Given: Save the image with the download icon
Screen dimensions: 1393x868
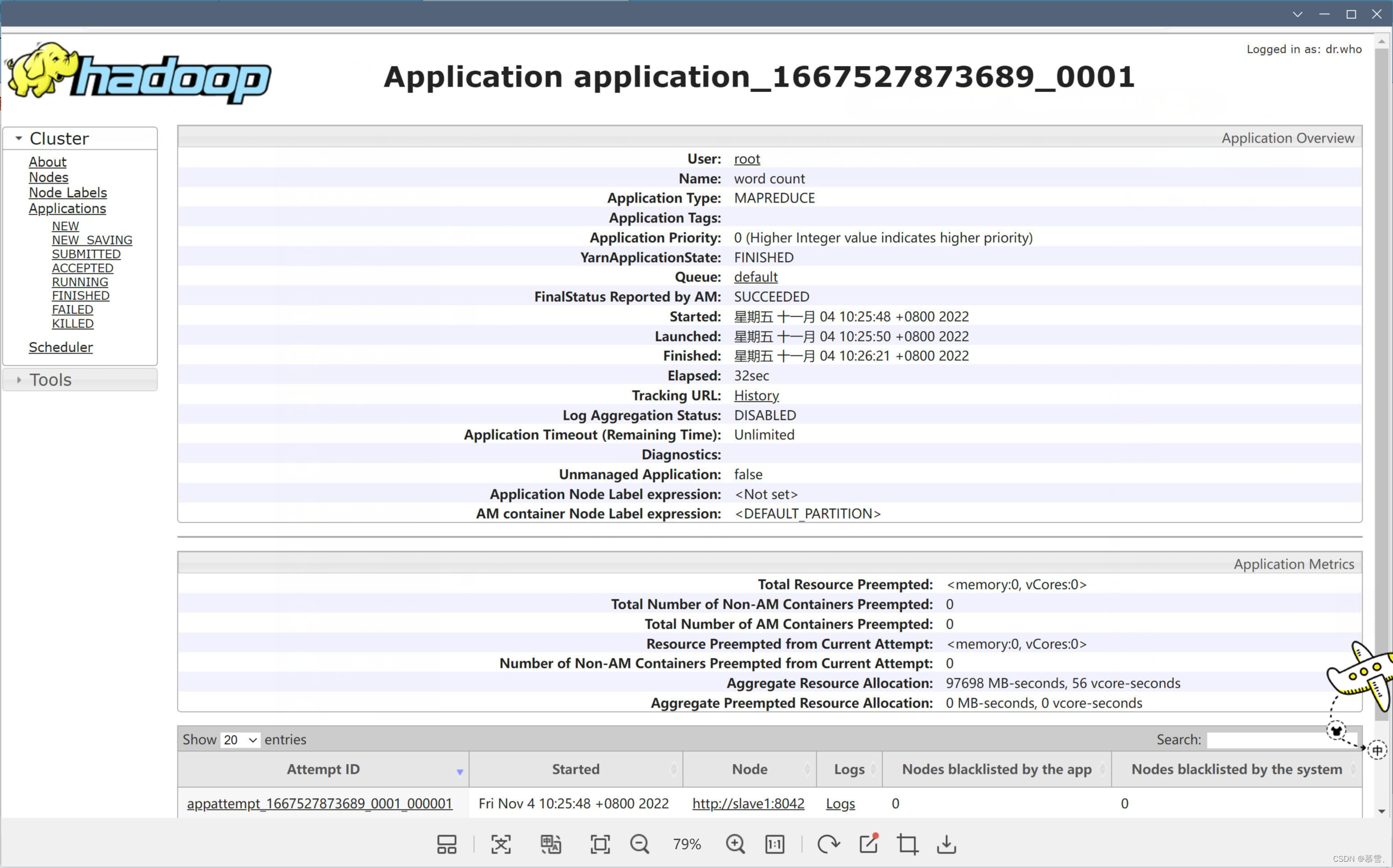Looking at the screenshot, I should click(x=946, y=844).
